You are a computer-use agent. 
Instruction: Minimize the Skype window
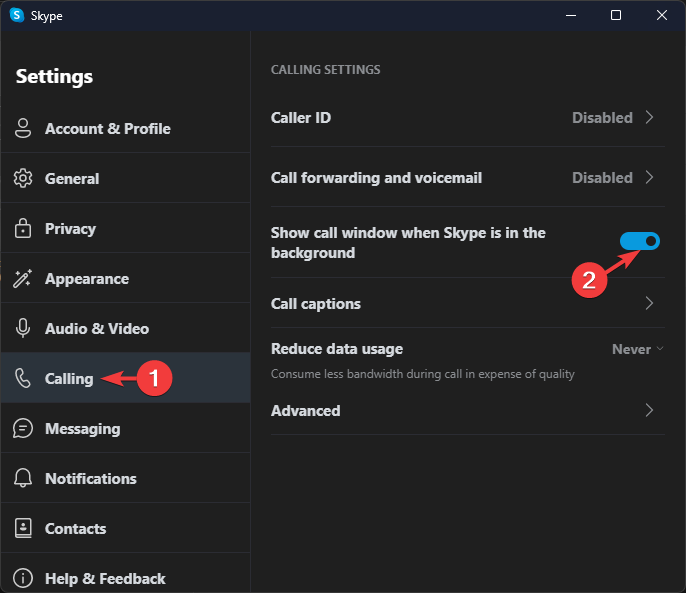tap(570, 15)
